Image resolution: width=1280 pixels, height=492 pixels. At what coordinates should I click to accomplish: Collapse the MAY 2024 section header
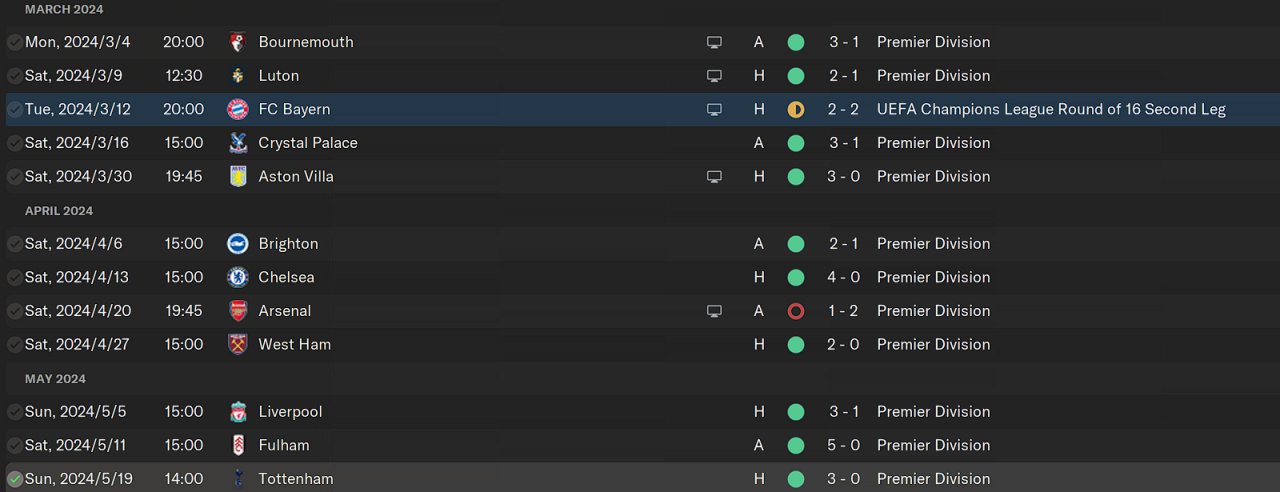pos(55,379)
